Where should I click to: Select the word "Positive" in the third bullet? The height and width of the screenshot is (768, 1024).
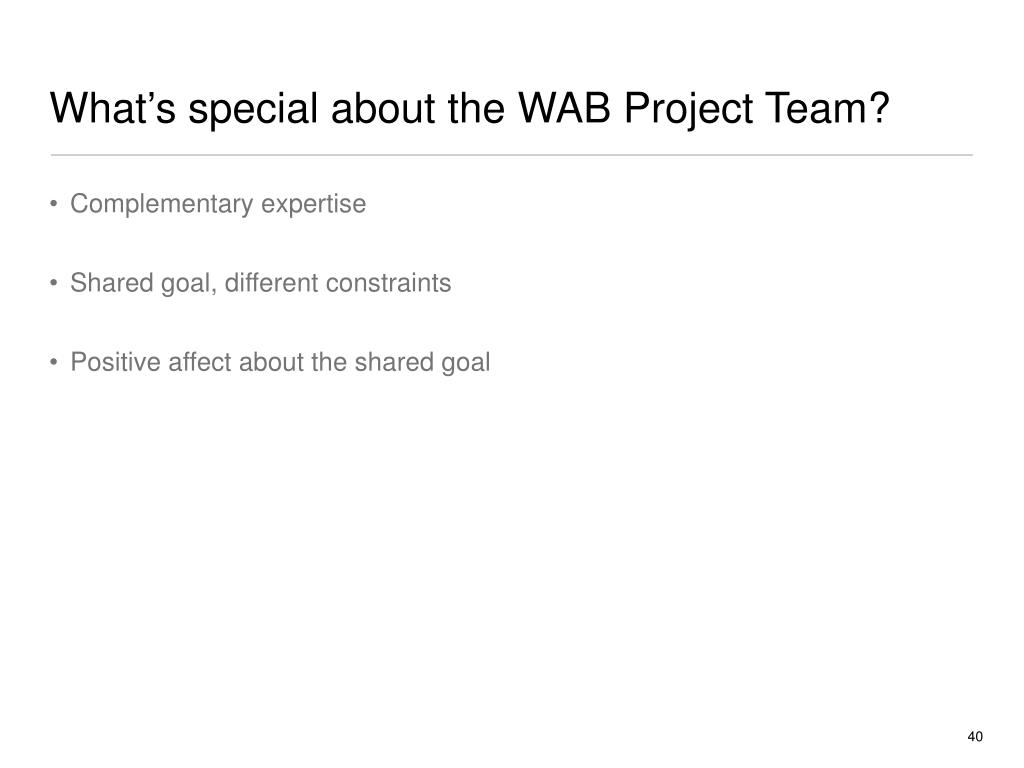pos(115,362)
